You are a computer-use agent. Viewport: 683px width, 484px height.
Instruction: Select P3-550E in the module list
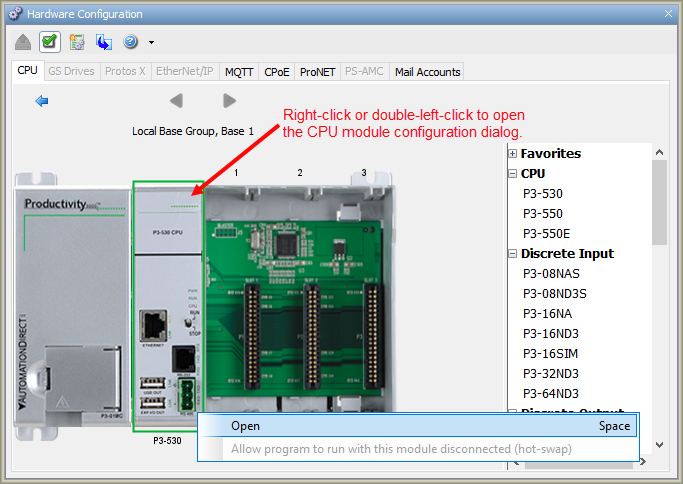pyautogui.click(x=546, y=234)
